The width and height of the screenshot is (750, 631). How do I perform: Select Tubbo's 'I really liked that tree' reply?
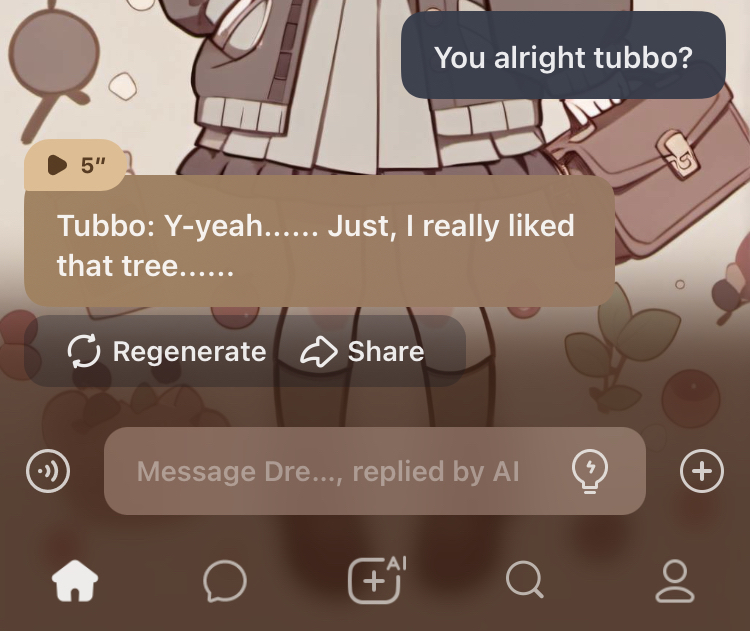tap(319, 241)
